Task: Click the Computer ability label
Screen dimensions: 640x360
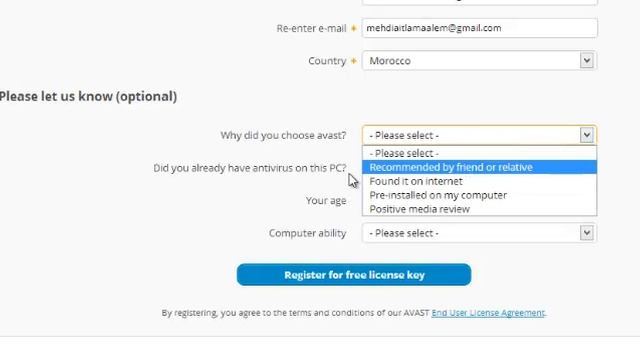Action: point(307,233)
